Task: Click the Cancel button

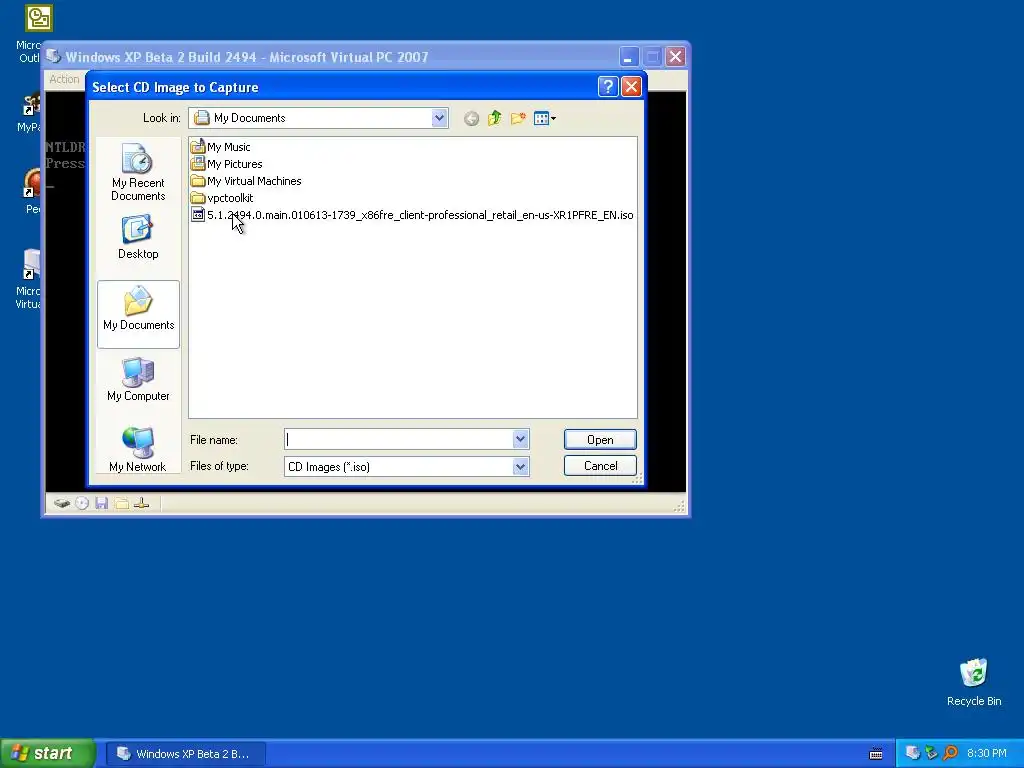Action: click(x=600, y=466)
